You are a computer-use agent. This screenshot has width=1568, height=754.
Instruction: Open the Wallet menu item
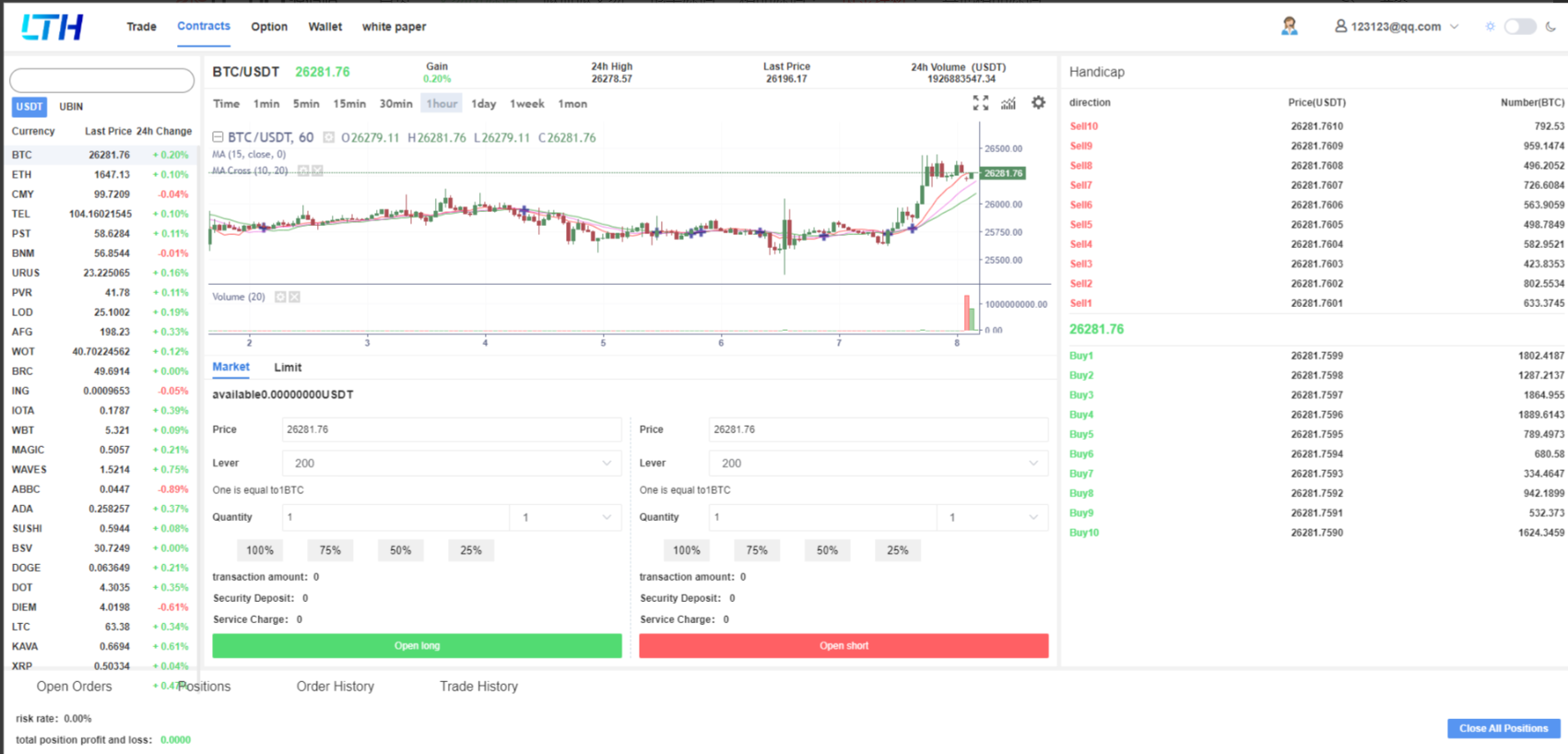click(x=324, y=27)
